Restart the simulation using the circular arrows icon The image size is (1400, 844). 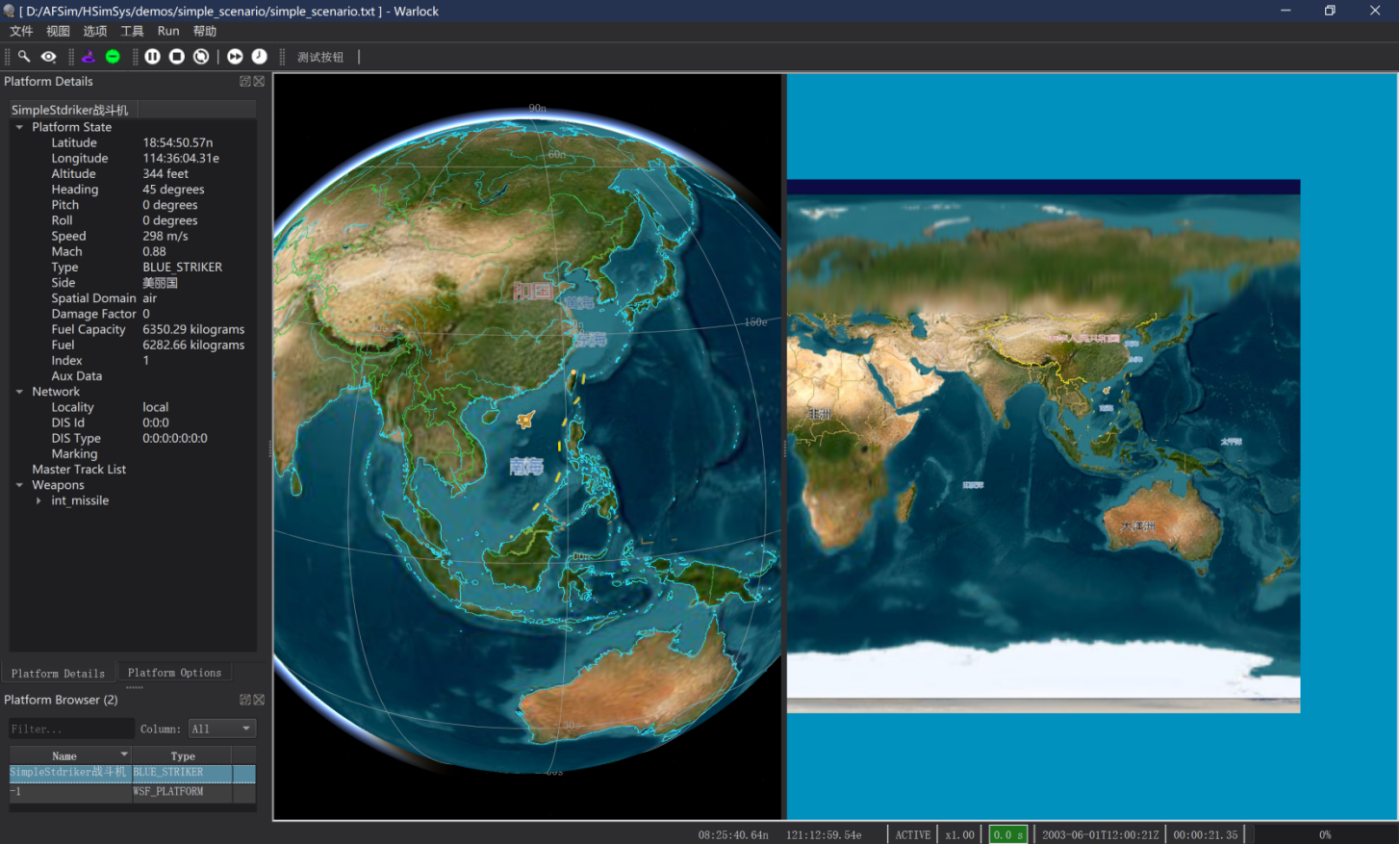201,57
